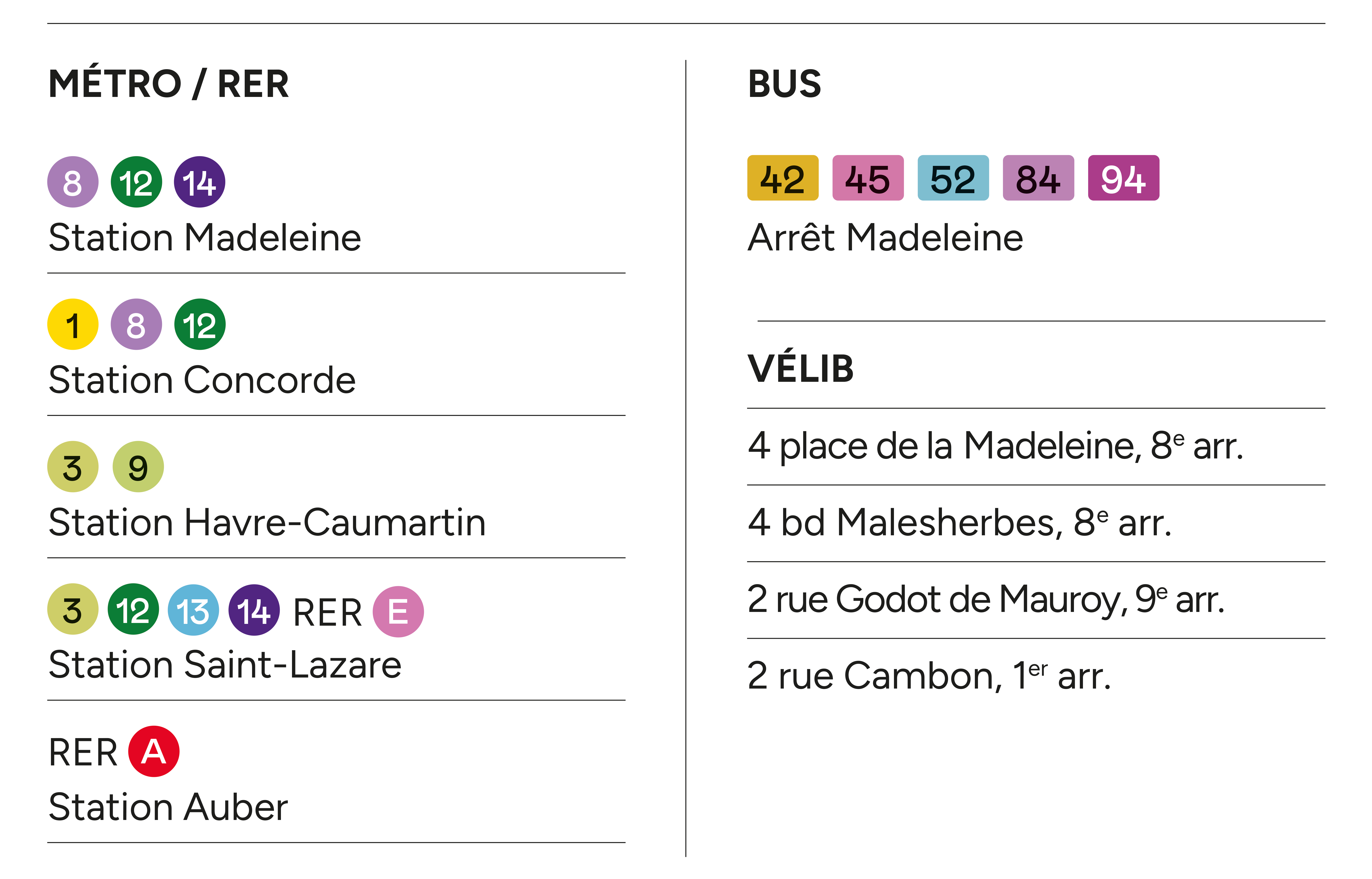
Task: Click the pink bus 45 badge
Action: tap(868, 178)
